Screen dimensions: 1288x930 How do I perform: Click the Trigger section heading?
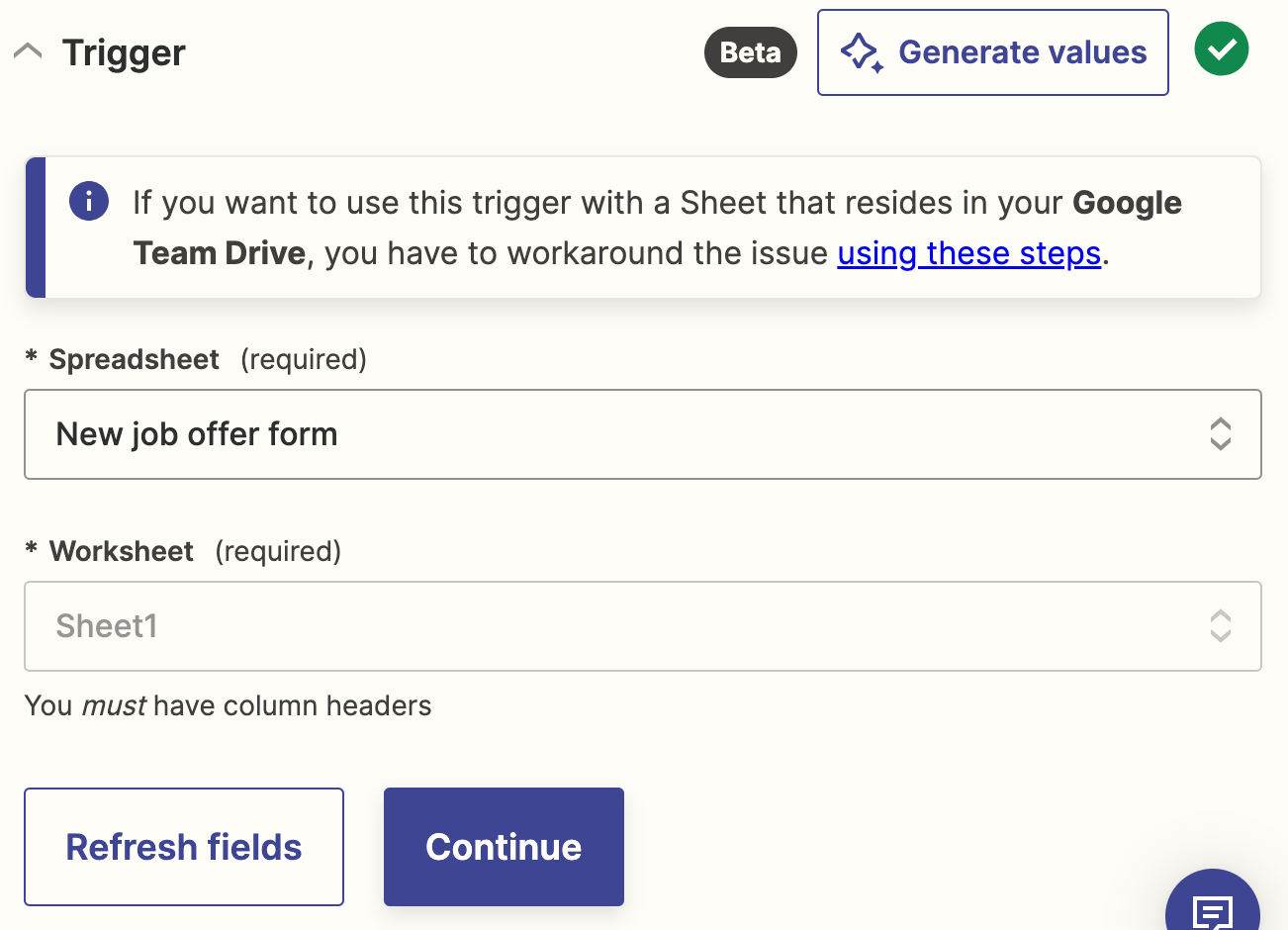pyautogui.click(x=124, y=52)
